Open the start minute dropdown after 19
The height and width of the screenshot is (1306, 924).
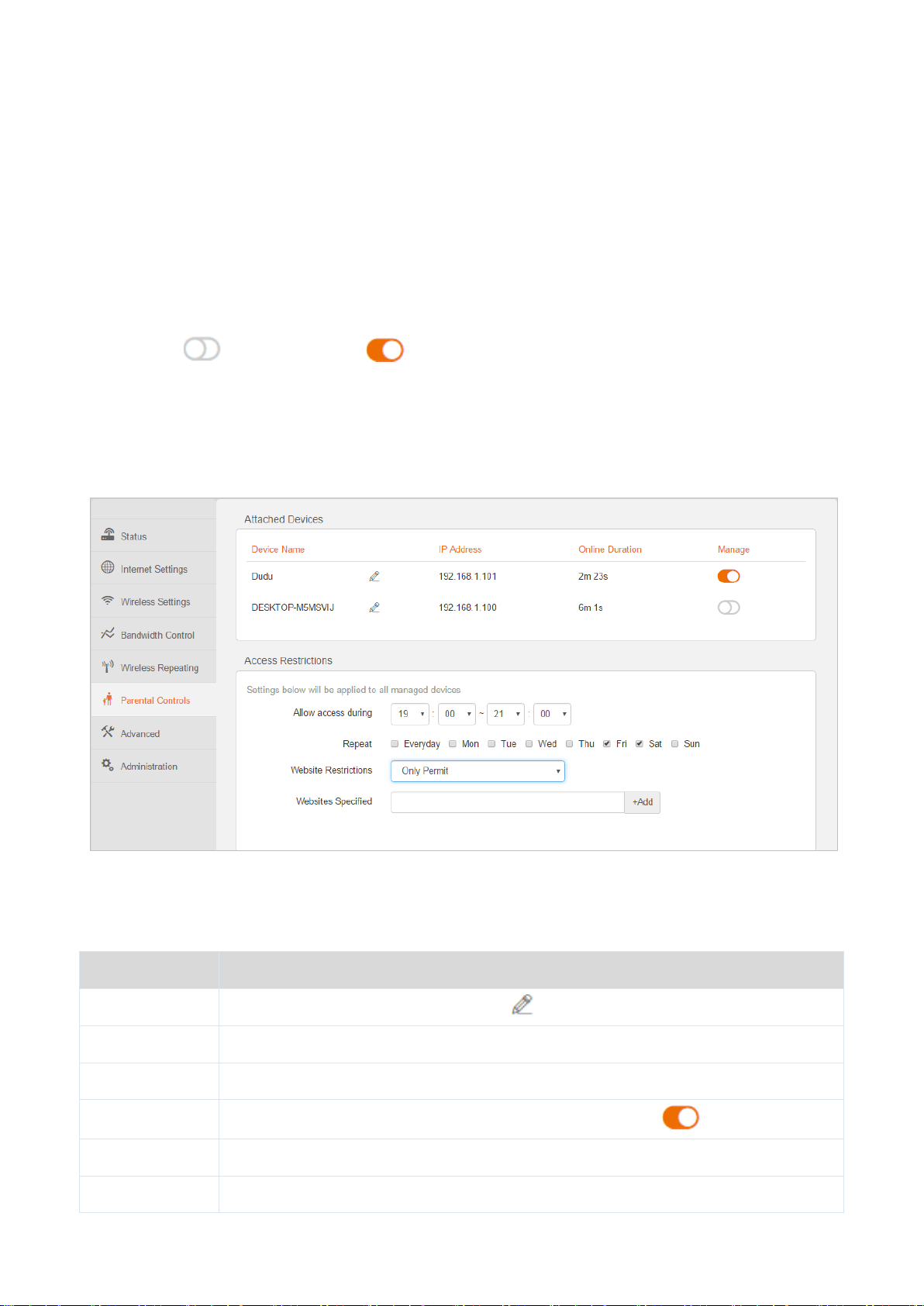click(x=457, y=714)
